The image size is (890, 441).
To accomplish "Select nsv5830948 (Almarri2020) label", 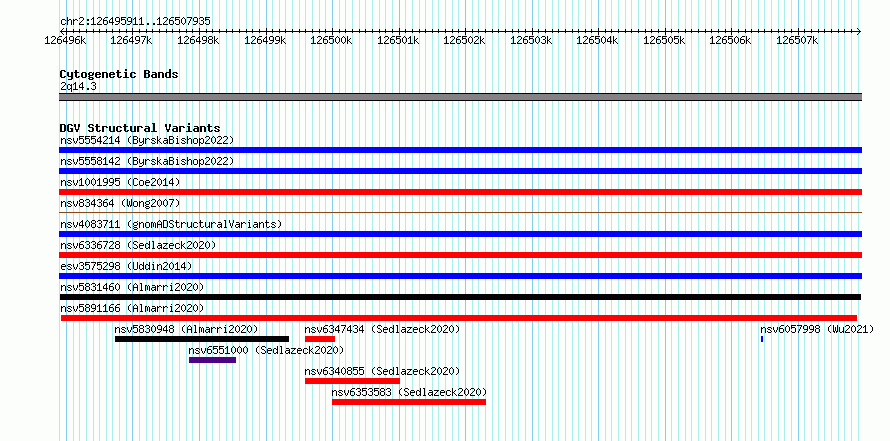I will 186,329.
